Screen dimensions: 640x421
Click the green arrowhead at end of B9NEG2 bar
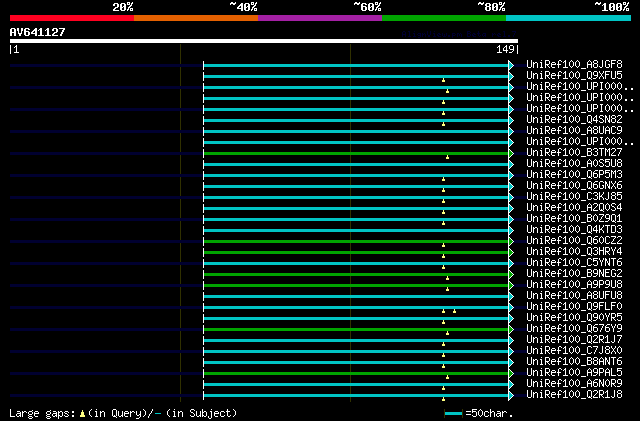511,275
